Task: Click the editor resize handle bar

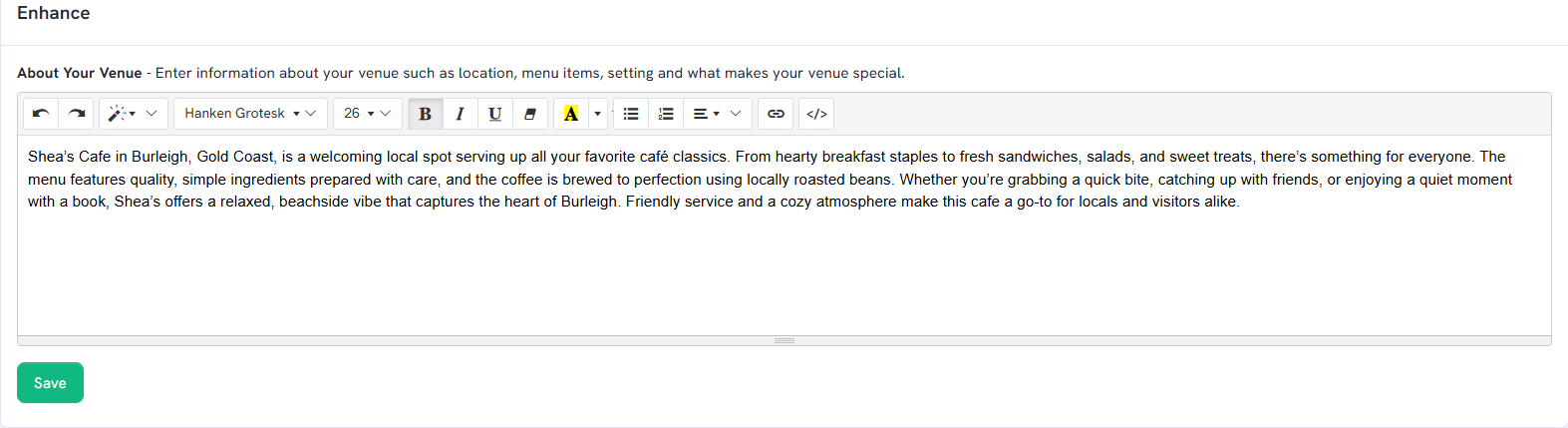Action: (x=784, y=340)
